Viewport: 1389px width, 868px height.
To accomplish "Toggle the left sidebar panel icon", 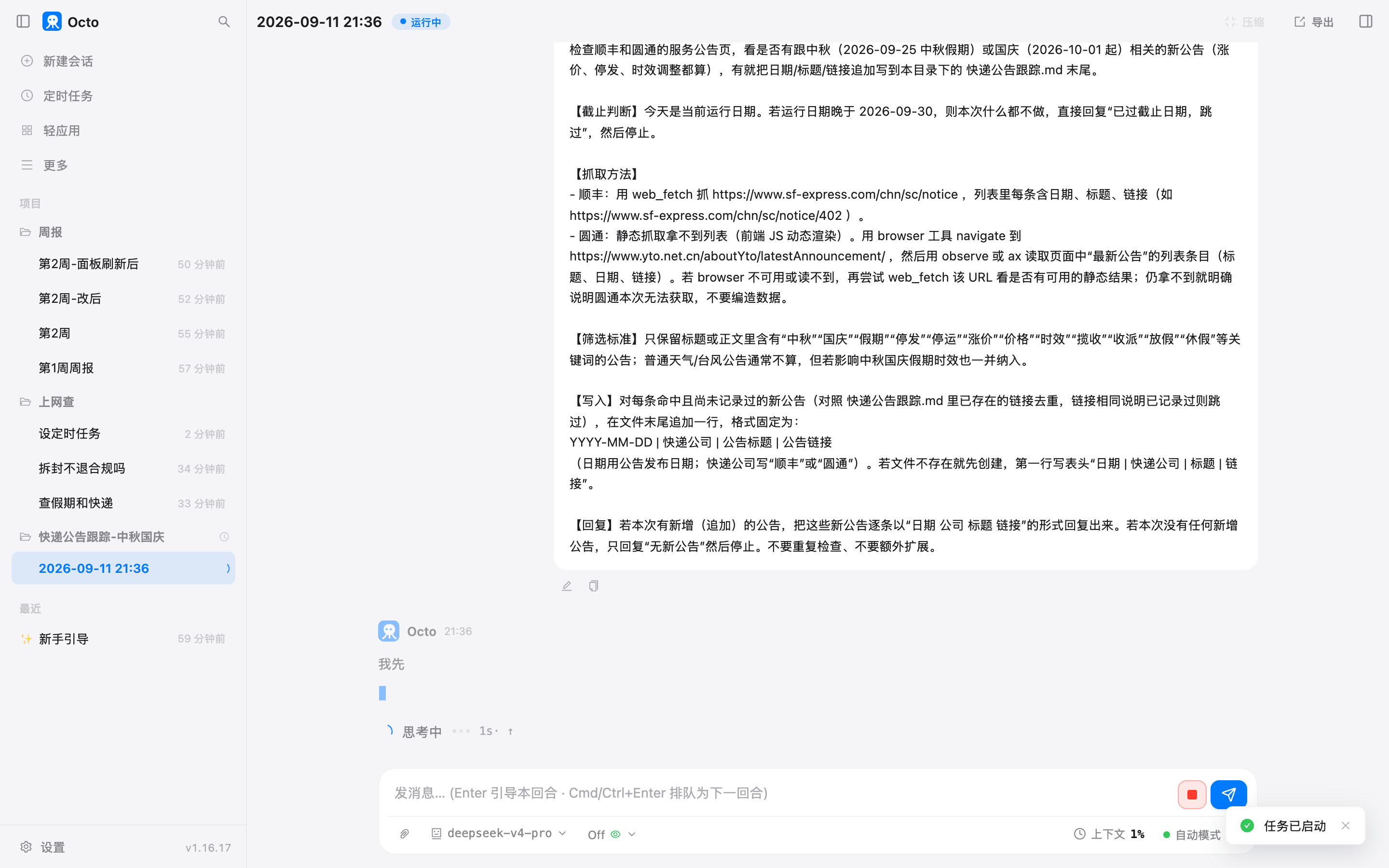I will point(23,22).
